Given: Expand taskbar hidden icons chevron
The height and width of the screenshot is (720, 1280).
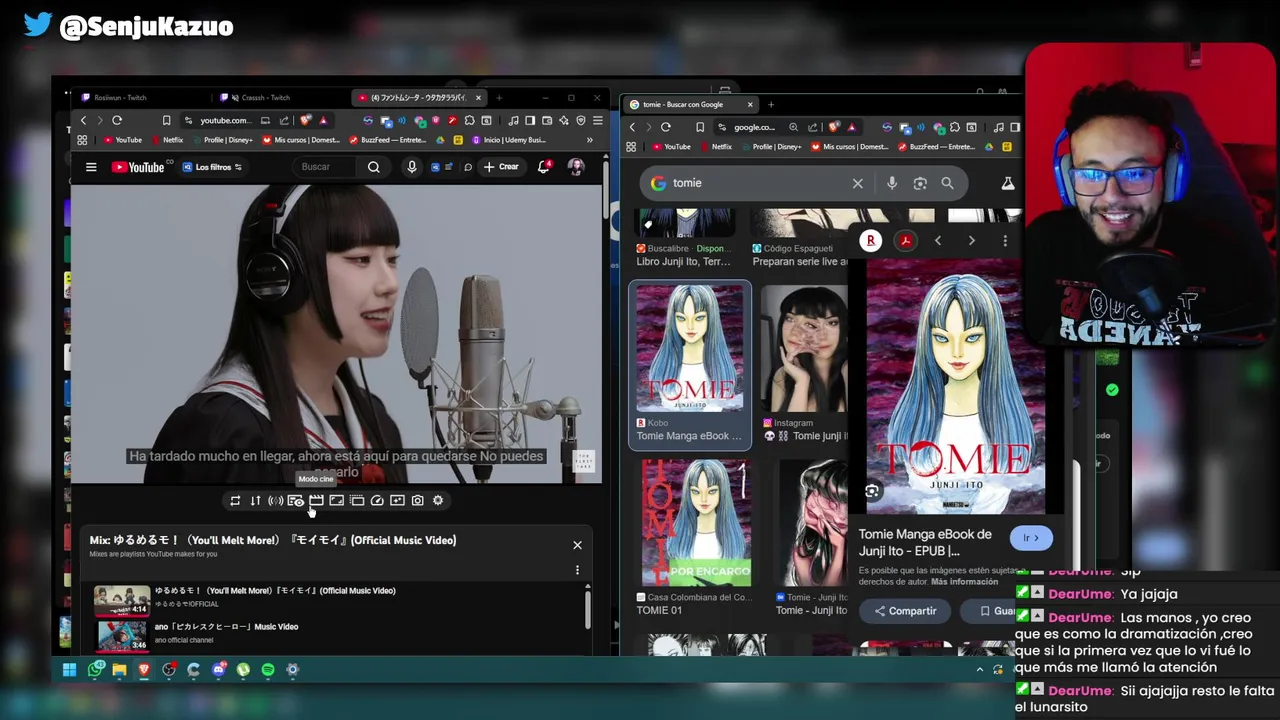Looking at the screenshot, I should point(980,670).
